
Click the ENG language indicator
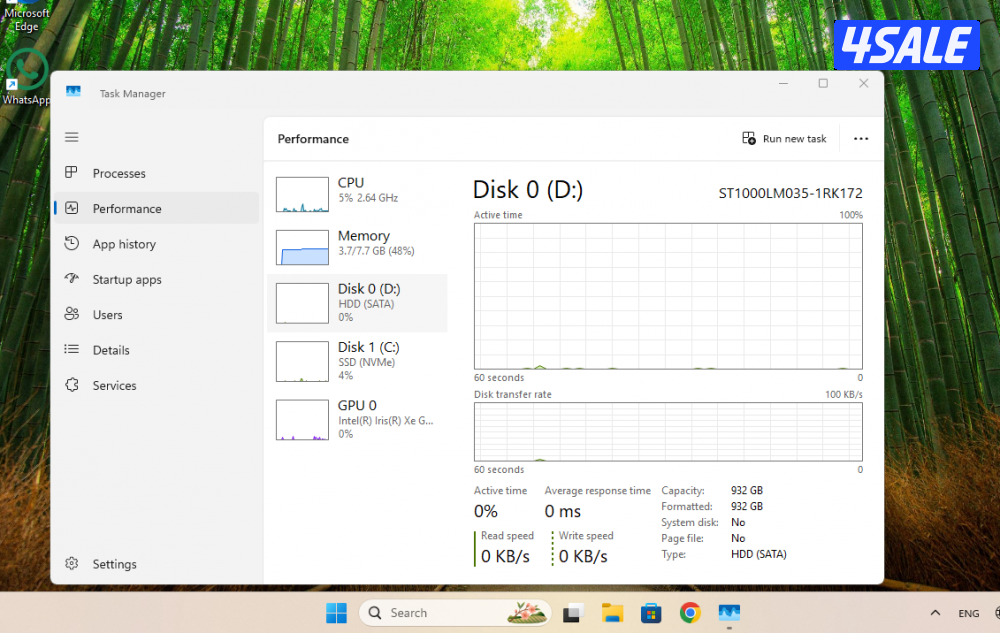(968, 612)
